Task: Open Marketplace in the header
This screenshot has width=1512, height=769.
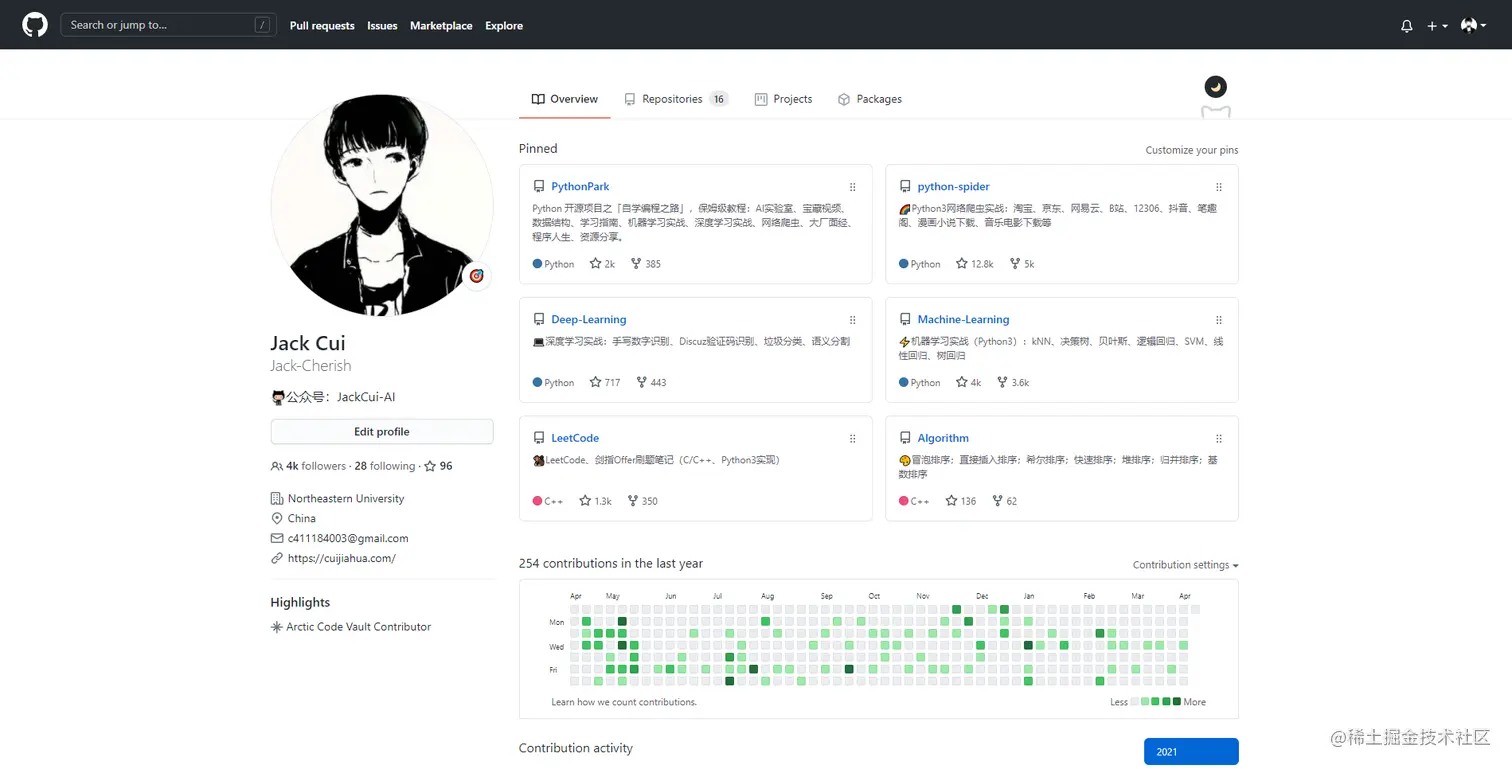Action: coord(441,26)
